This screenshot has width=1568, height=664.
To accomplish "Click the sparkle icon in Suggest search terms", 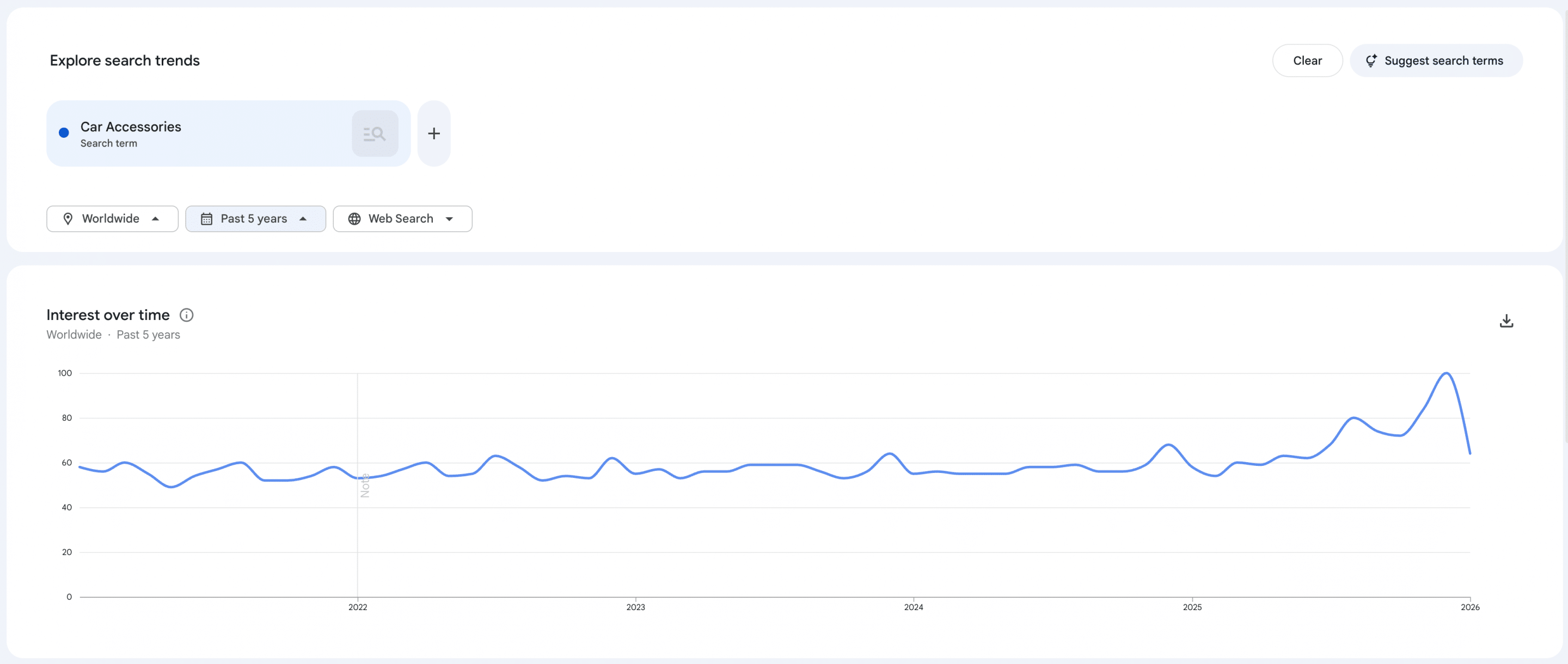I will coord(1371,60).
